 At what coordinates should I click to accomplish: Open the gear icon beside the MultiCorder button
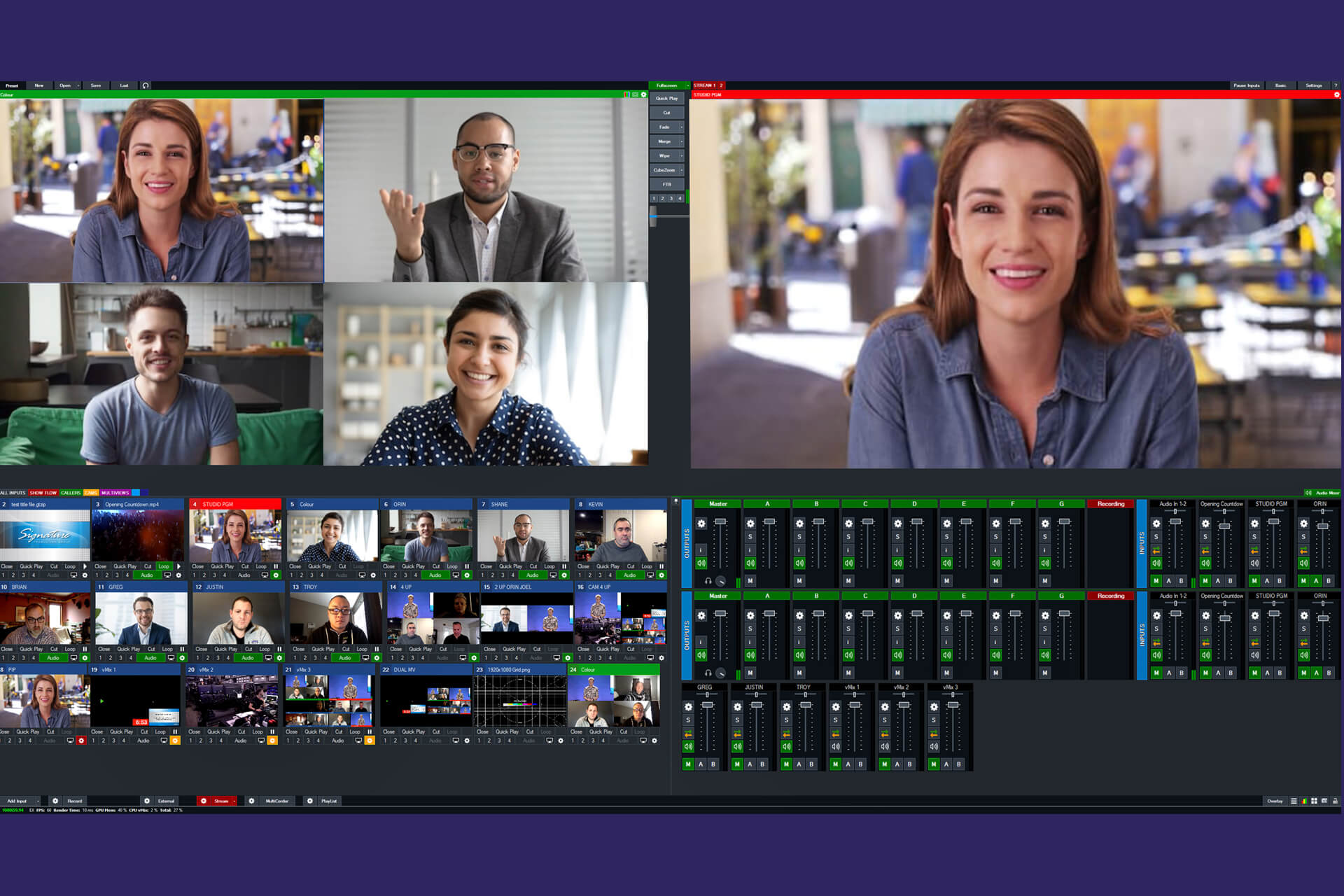coord(251,801)
